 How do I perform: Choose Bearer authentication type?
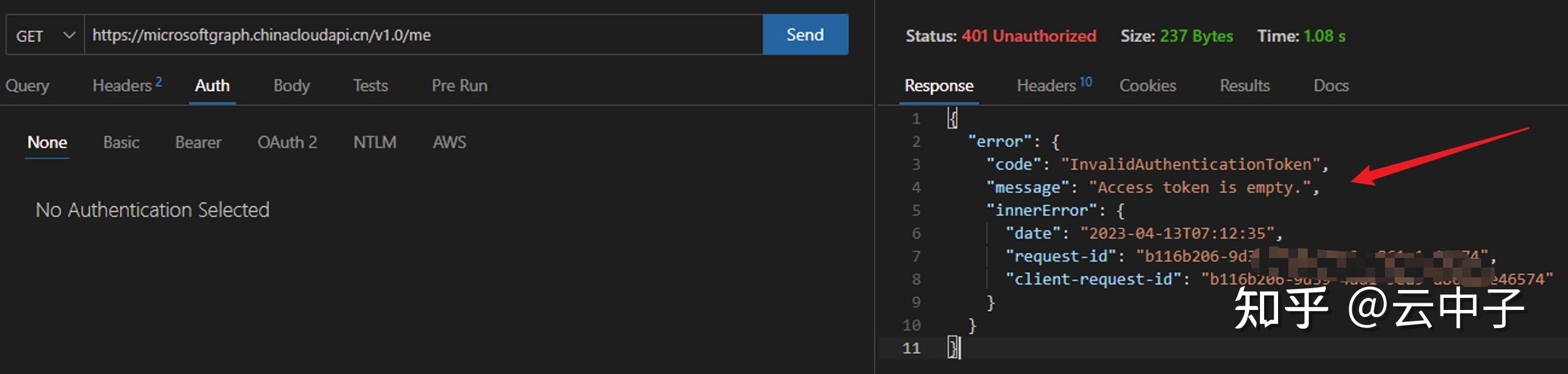coord(198,143)
